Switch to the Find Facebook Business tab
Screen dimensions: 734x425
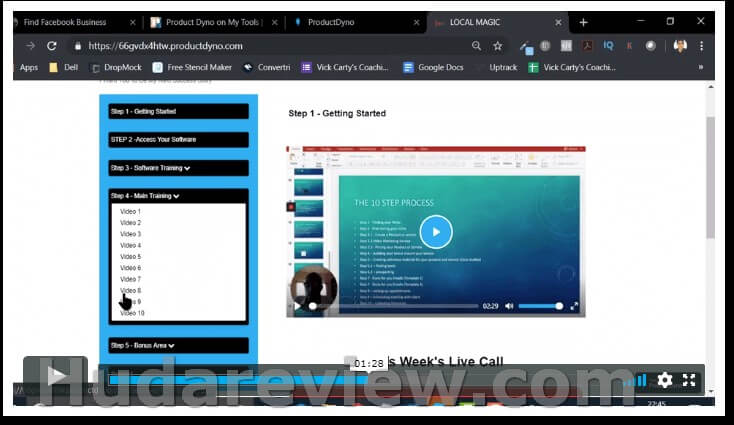(x=65, y=22)
